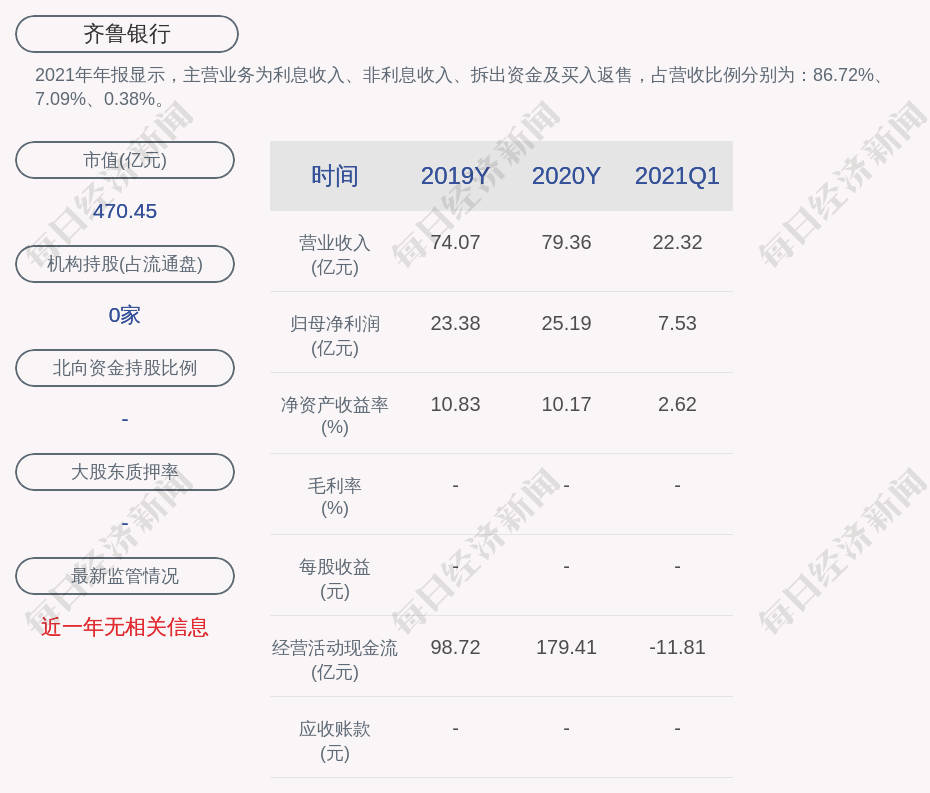Click the 大股东质押率 label pill
This screenshot has height=793, width=930.
pyautogui.click(x=125, y=472)
